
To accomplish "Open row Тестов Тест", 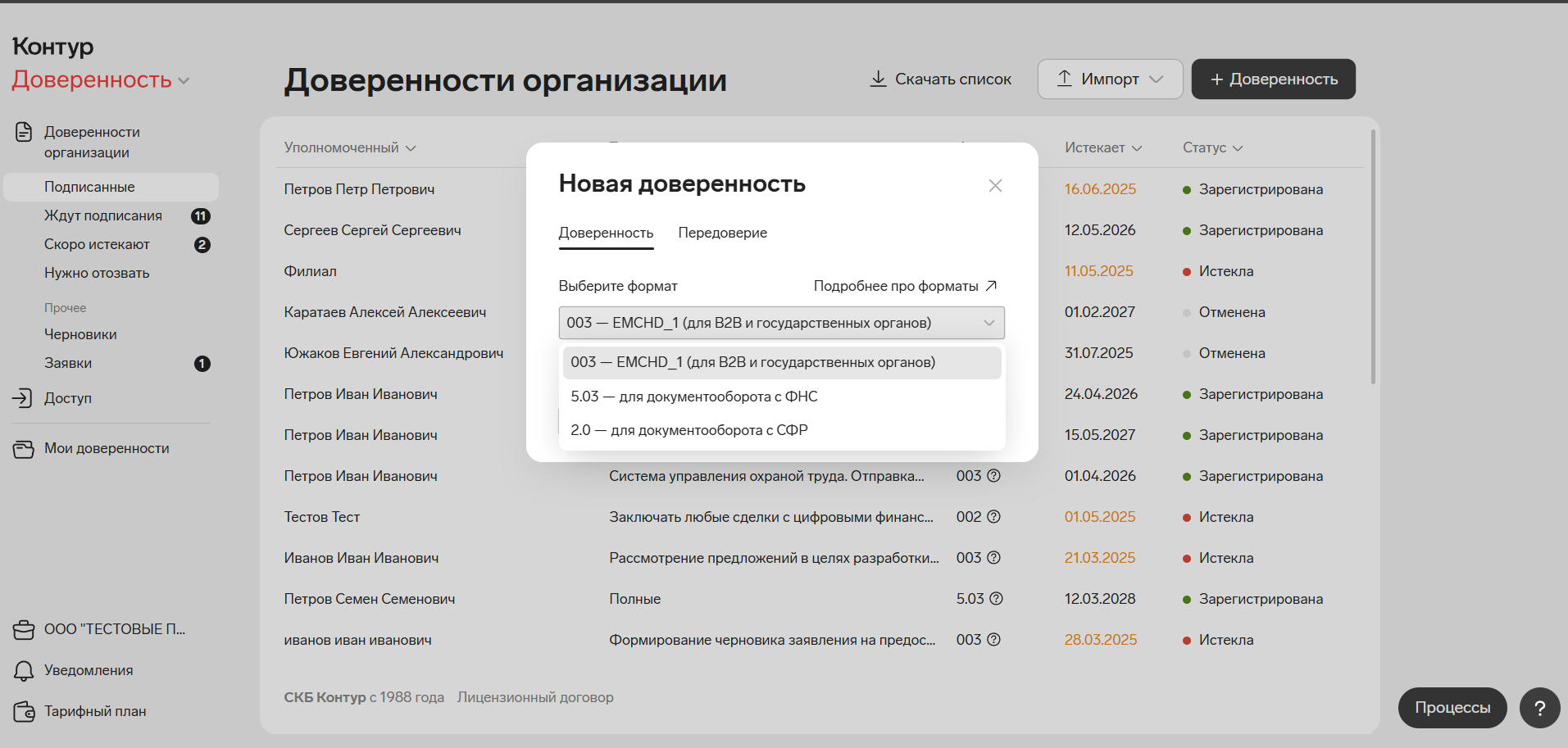I will point(321,517).
